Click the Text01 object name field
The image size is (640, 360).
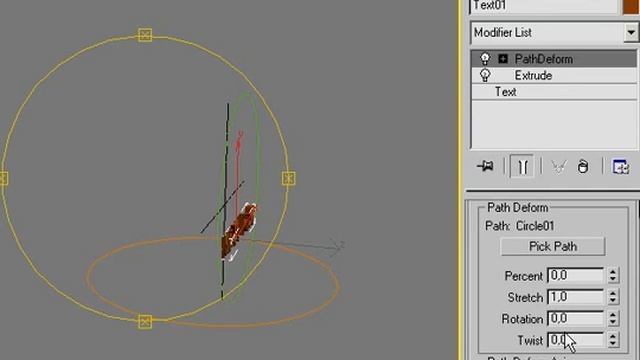click(x=544, y=6)
